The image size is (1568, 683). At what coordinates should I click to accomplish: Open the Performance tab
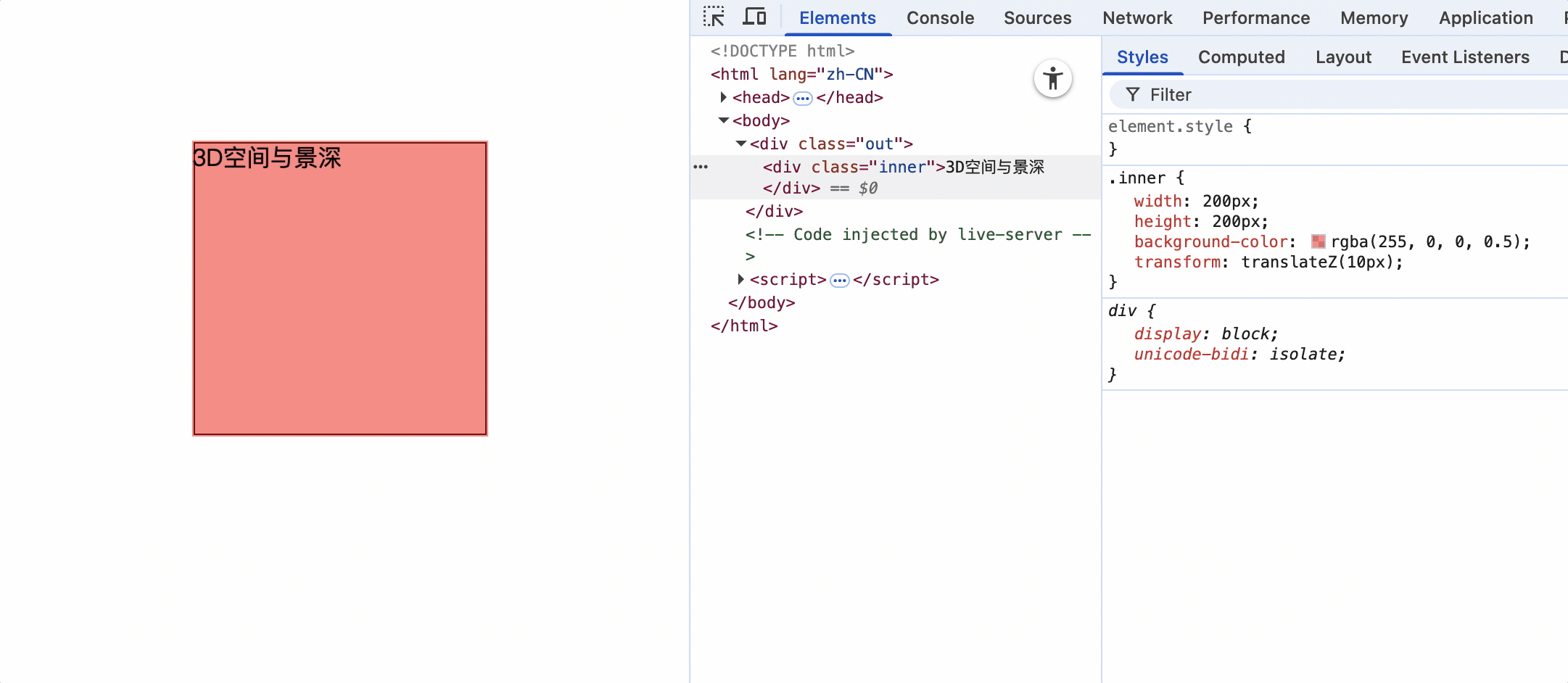coord(1256,18)
